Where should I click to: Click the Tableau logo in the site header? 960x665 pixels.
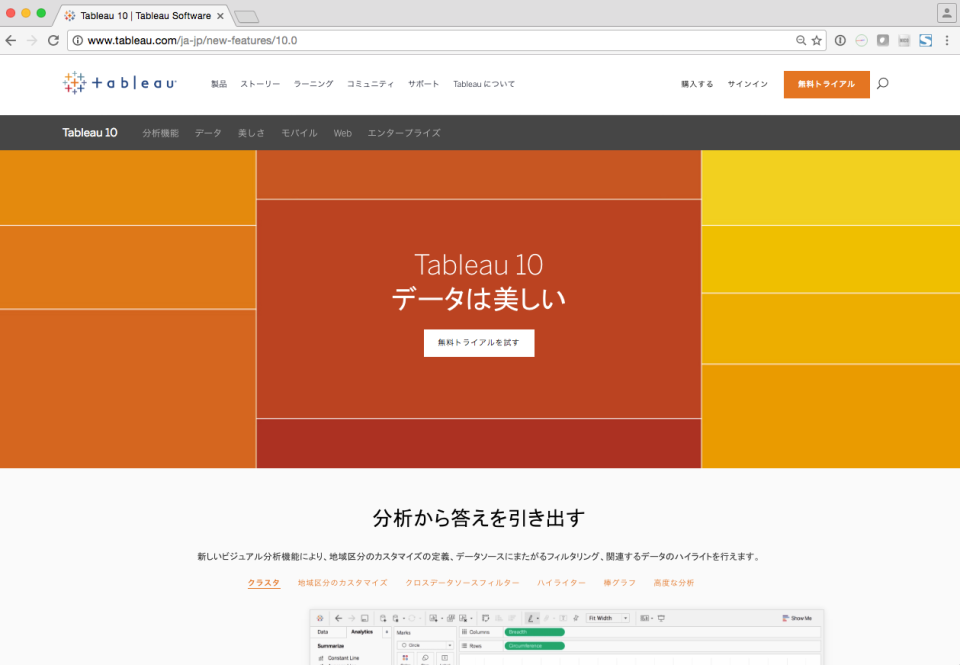pos(118,83)
